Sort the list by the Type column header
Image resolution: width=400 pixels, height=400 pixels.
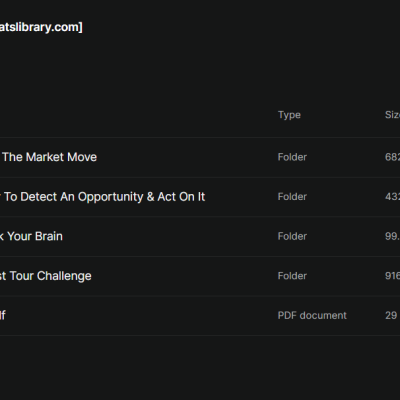click(x=289, y=115)
